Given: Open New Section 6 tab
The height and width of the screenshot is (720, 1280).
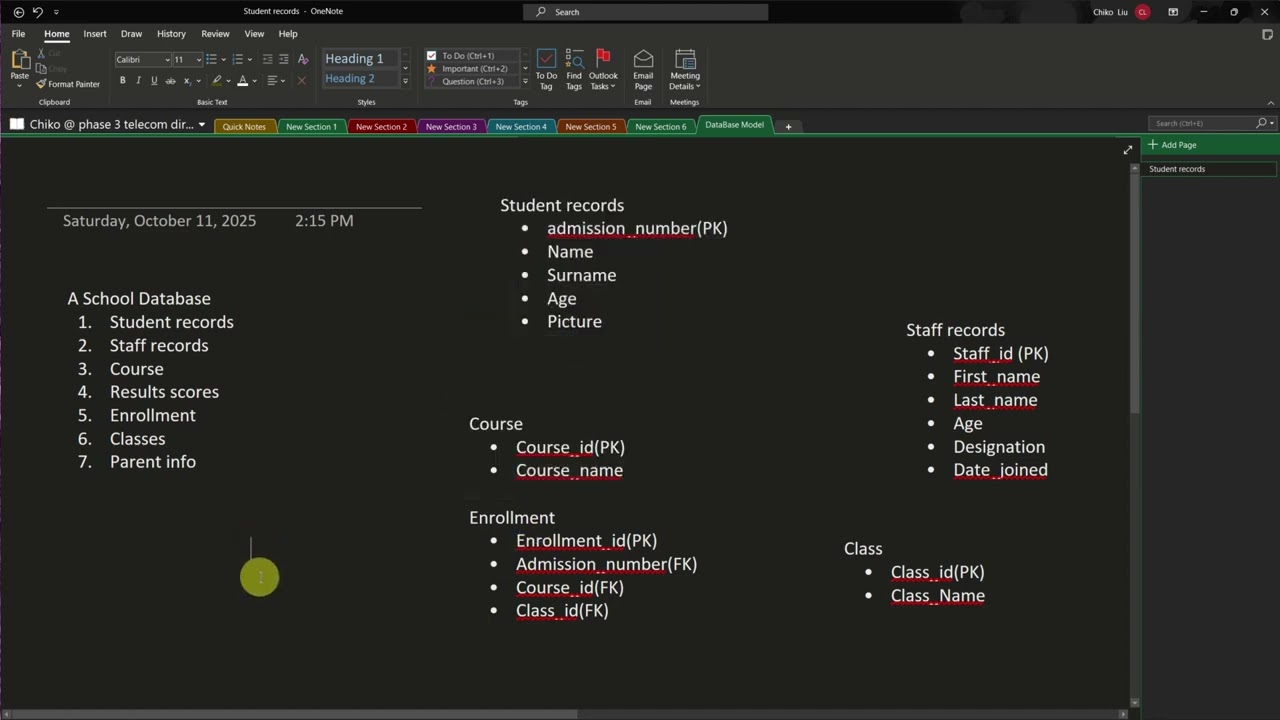Looking at the screenshot, I should point(661,127).
